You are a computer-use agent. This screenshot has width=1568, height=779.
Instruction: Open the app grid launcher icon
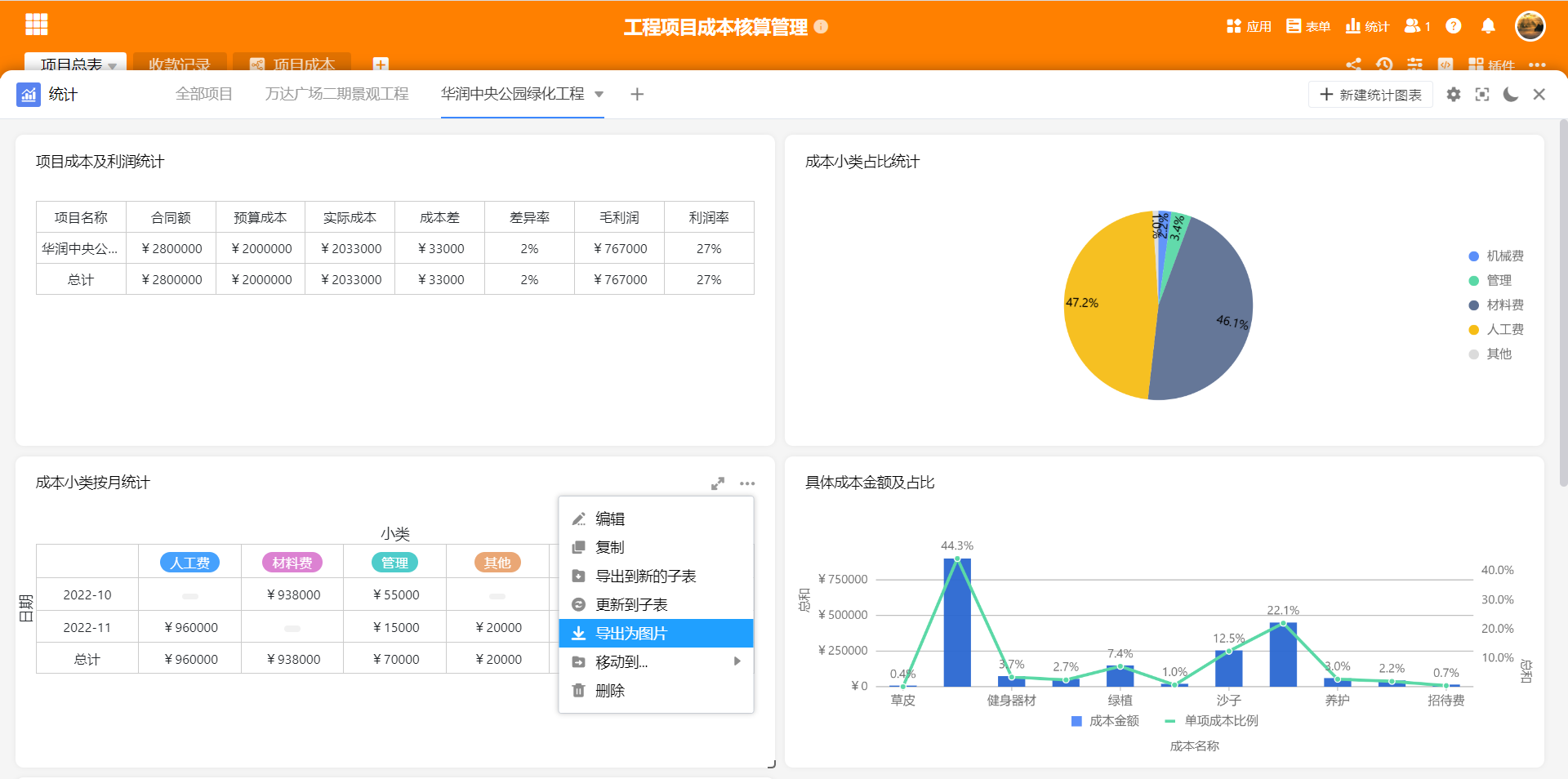37,24
